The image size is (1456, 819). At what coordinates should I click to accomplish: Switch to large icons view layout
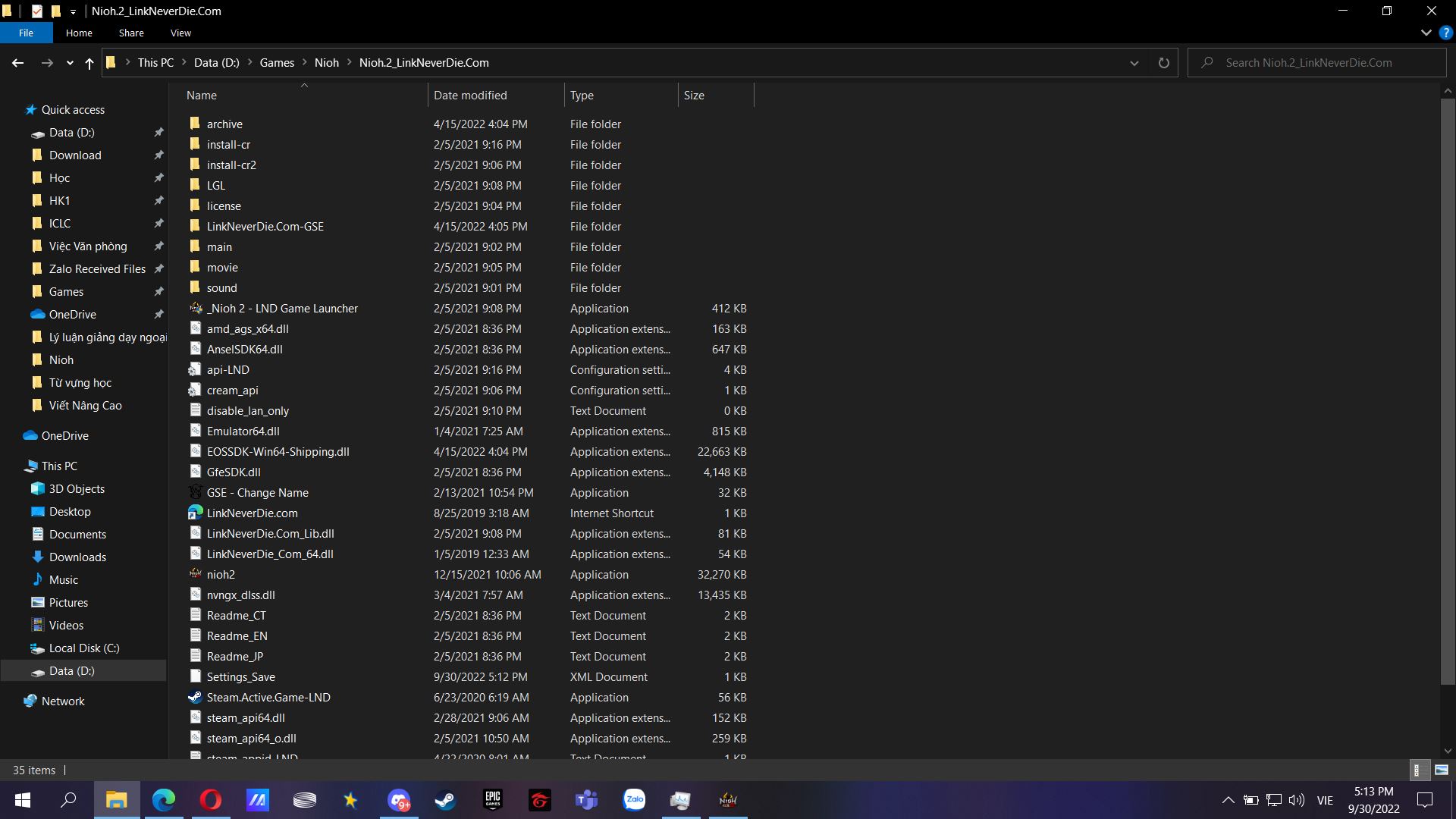pyautogui.click(x=1441, y=770)
